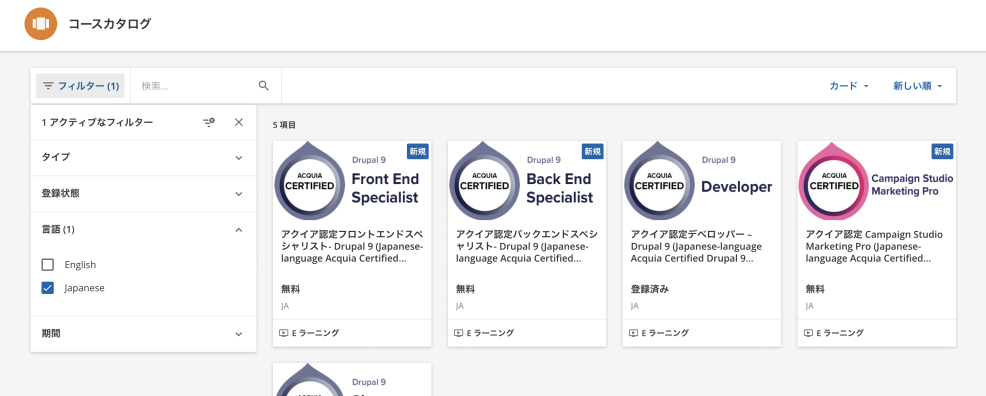Click the search magnifier icon
986x396 pixels.
coord(264,85)
